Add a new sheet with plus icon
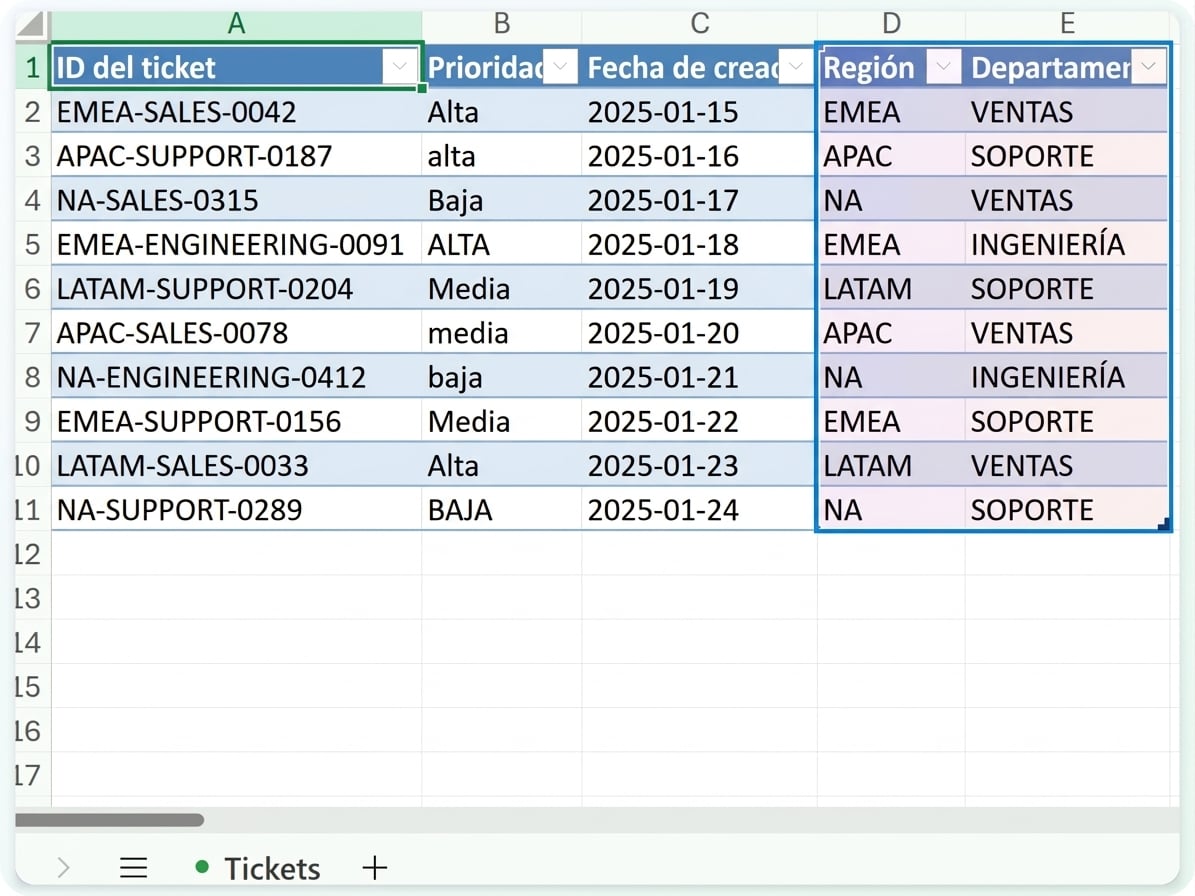1195x896 pixels. [x=374, y=867]
